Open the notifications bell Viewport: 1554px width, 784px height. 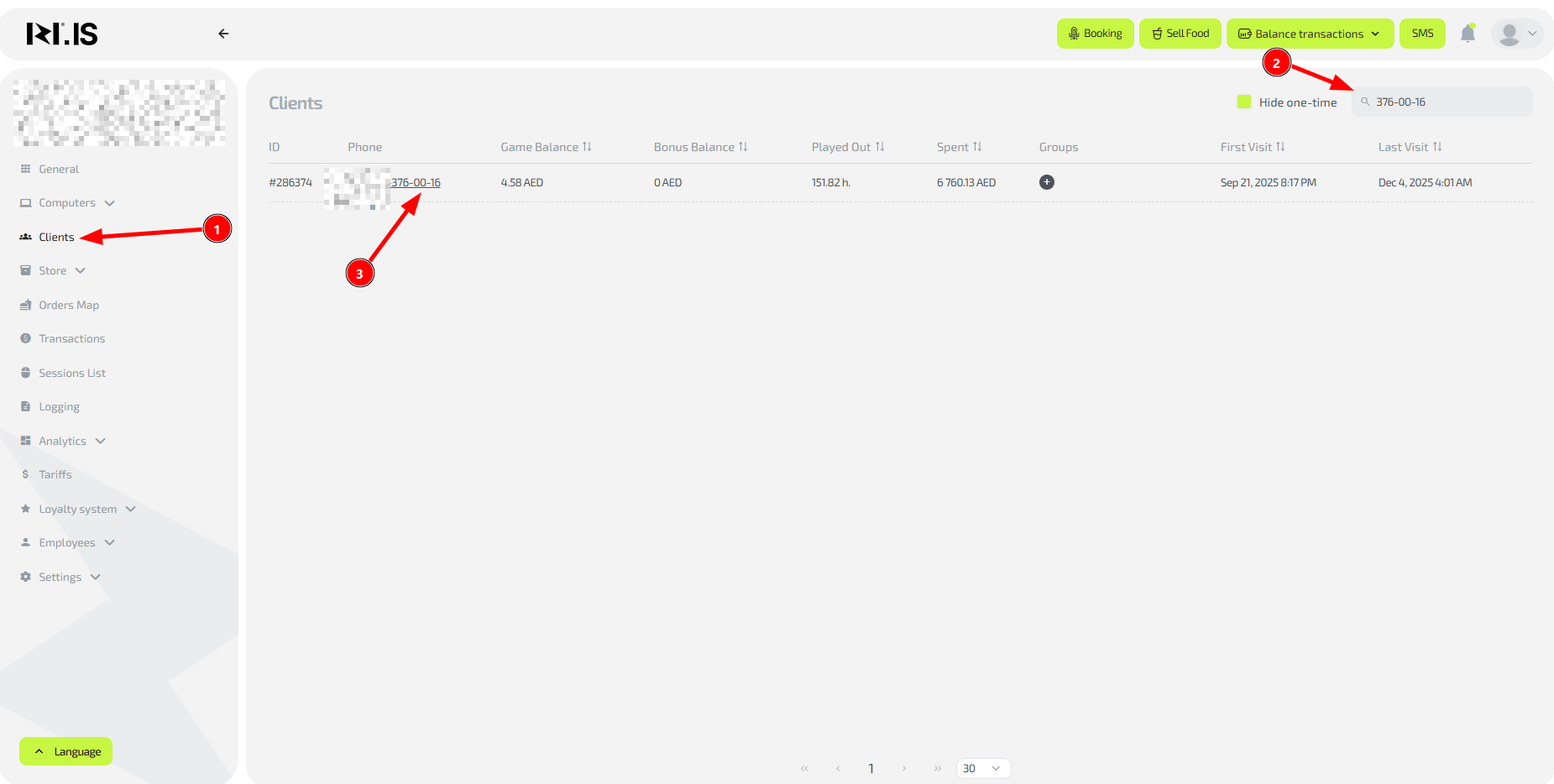[x=1468, y=34]
